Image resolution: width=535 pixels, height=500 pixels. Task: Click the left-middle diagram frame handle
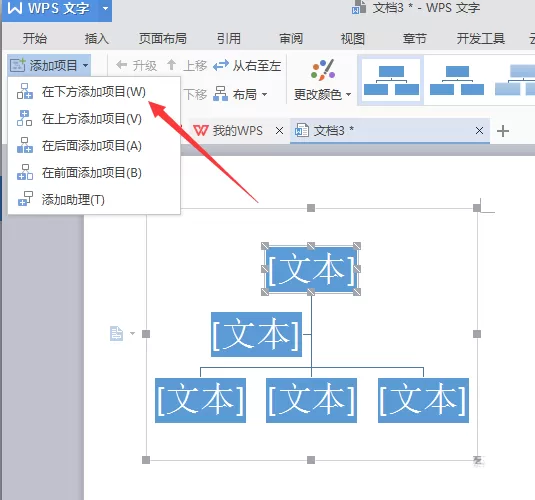pyautogui.click(x=146, y=334)
